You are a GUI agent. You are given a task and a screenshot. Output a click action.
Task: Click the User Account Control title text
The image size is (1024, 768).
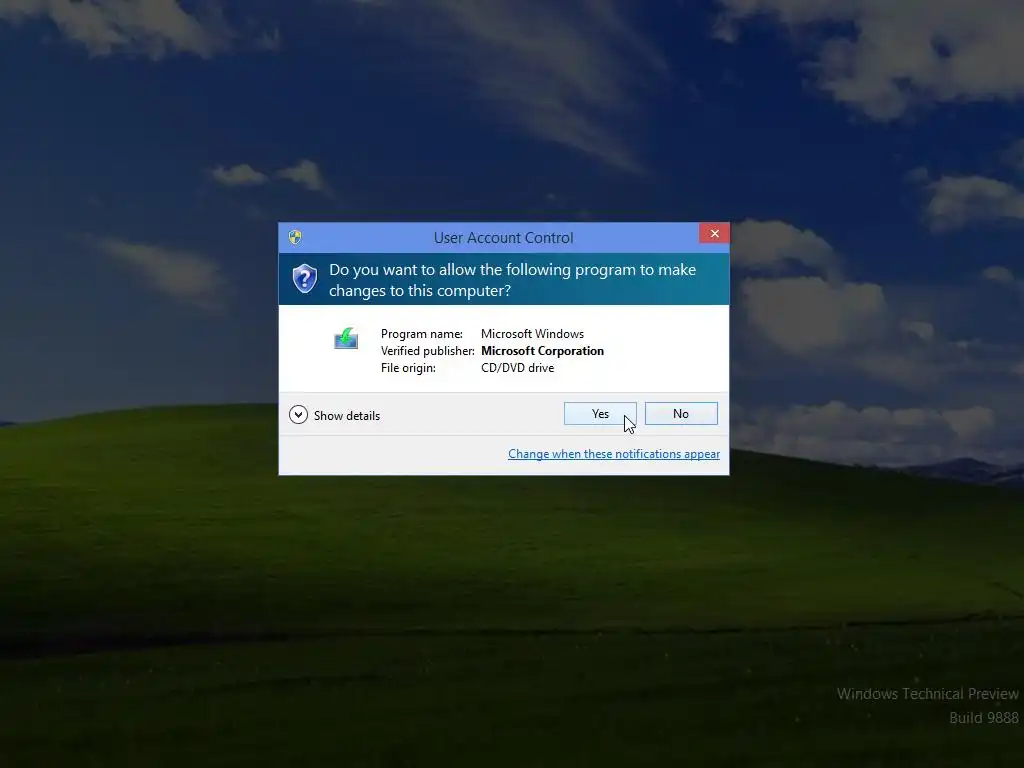[504, 238]
